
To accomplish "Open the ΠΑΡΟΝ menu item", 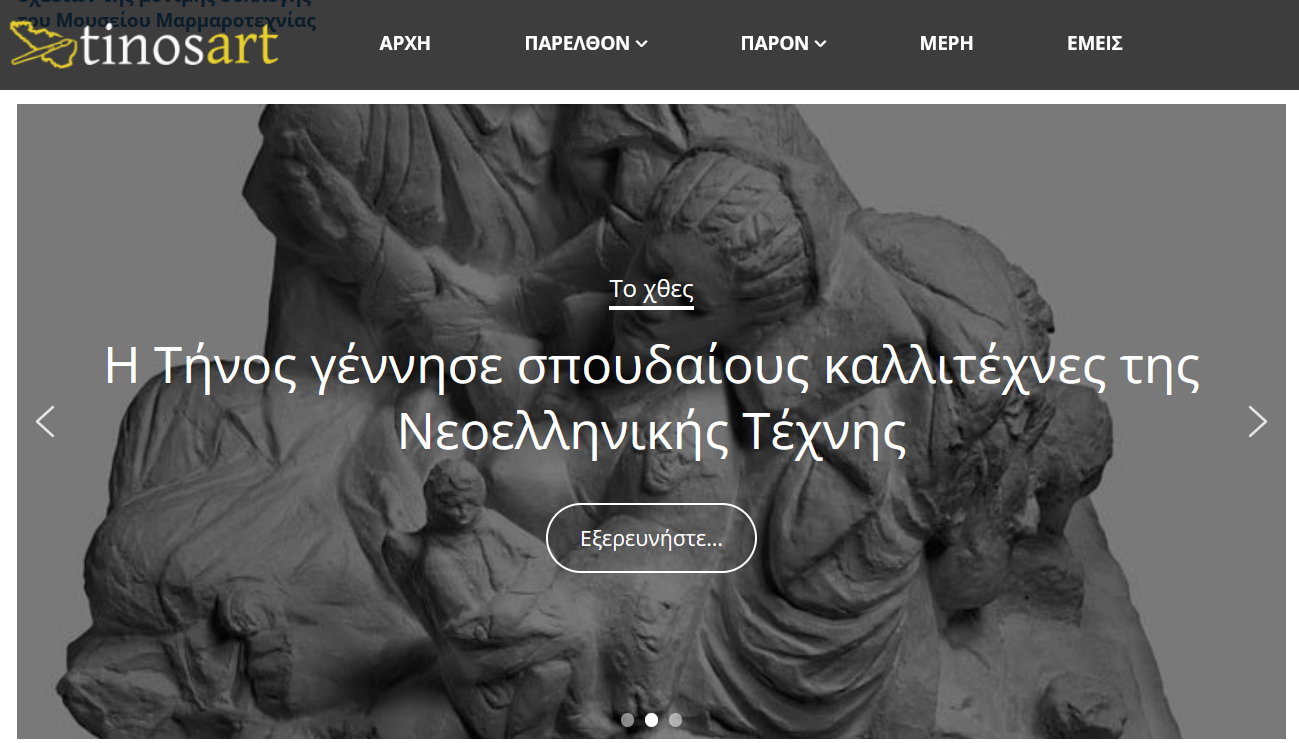I will tap(774, 44).
